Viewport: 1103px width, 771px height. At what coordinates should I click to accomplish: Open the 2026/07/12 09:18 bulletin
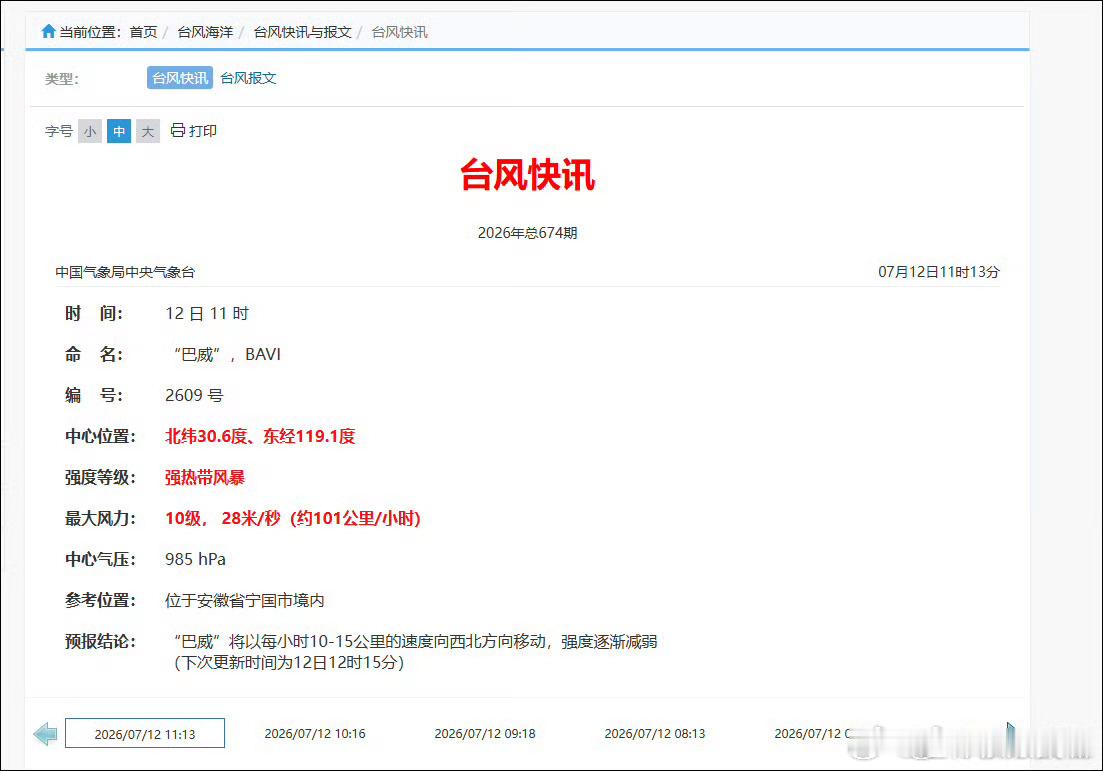(x=485, y=734)
